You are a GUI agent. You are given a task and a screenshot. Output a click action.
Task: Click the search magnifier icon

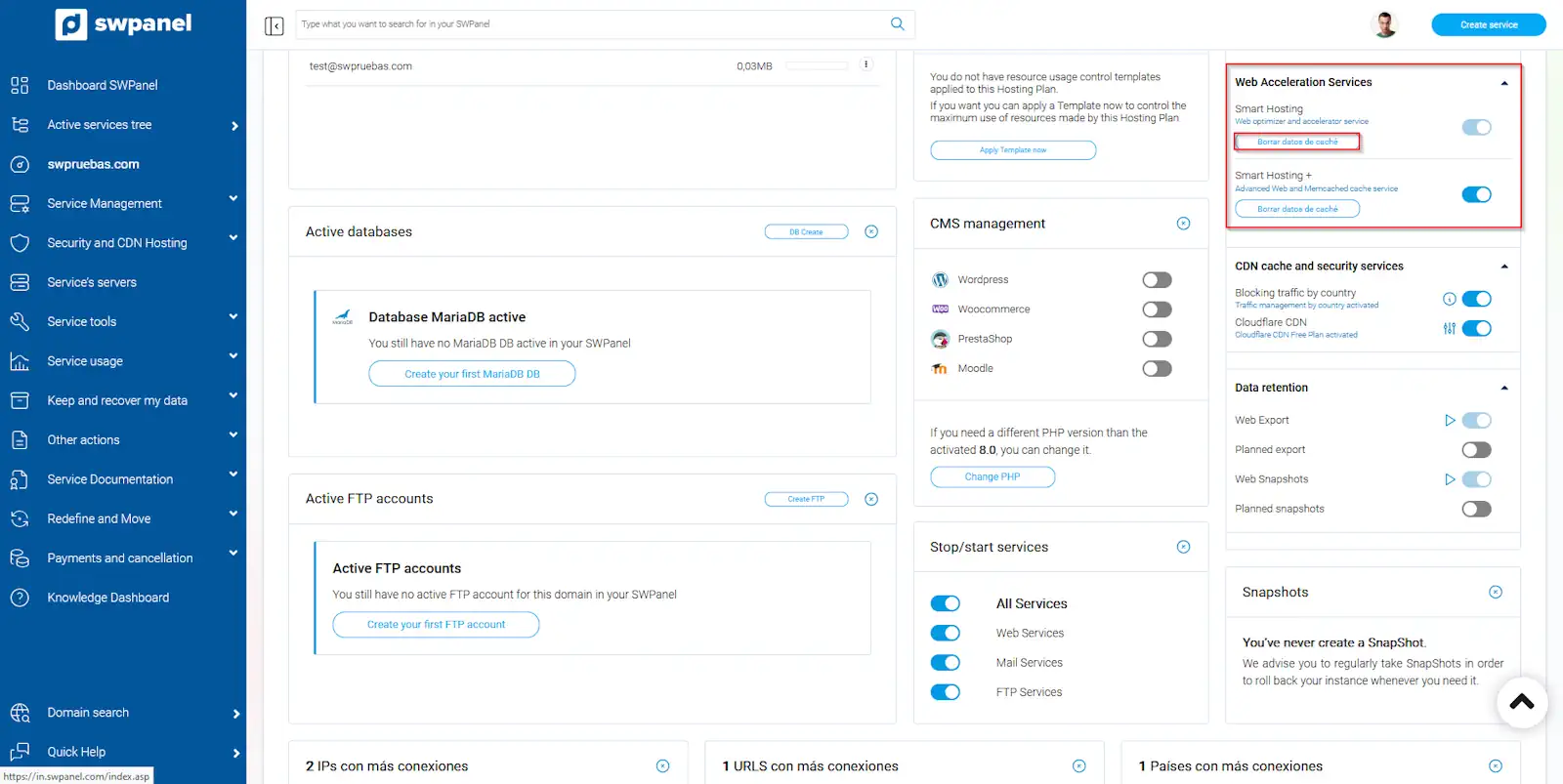pos(897,24)
